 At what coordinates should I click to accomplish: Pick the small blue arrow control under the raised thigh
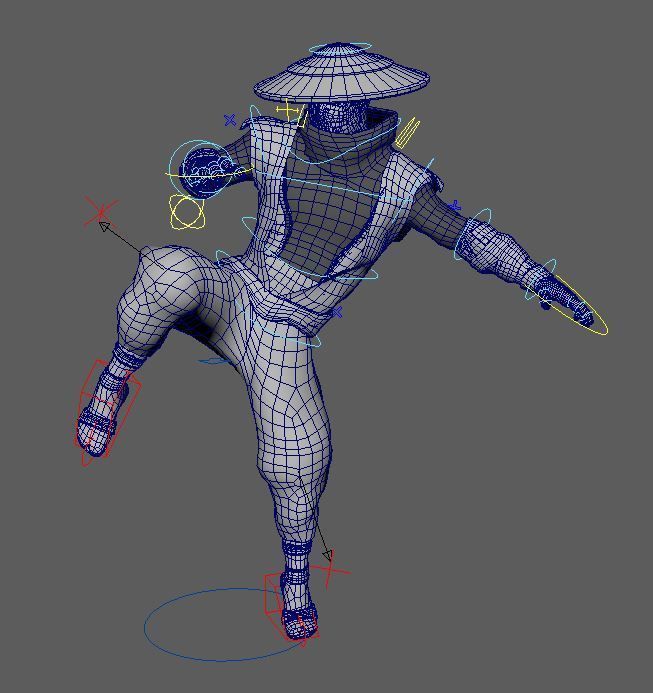[214, 361]
